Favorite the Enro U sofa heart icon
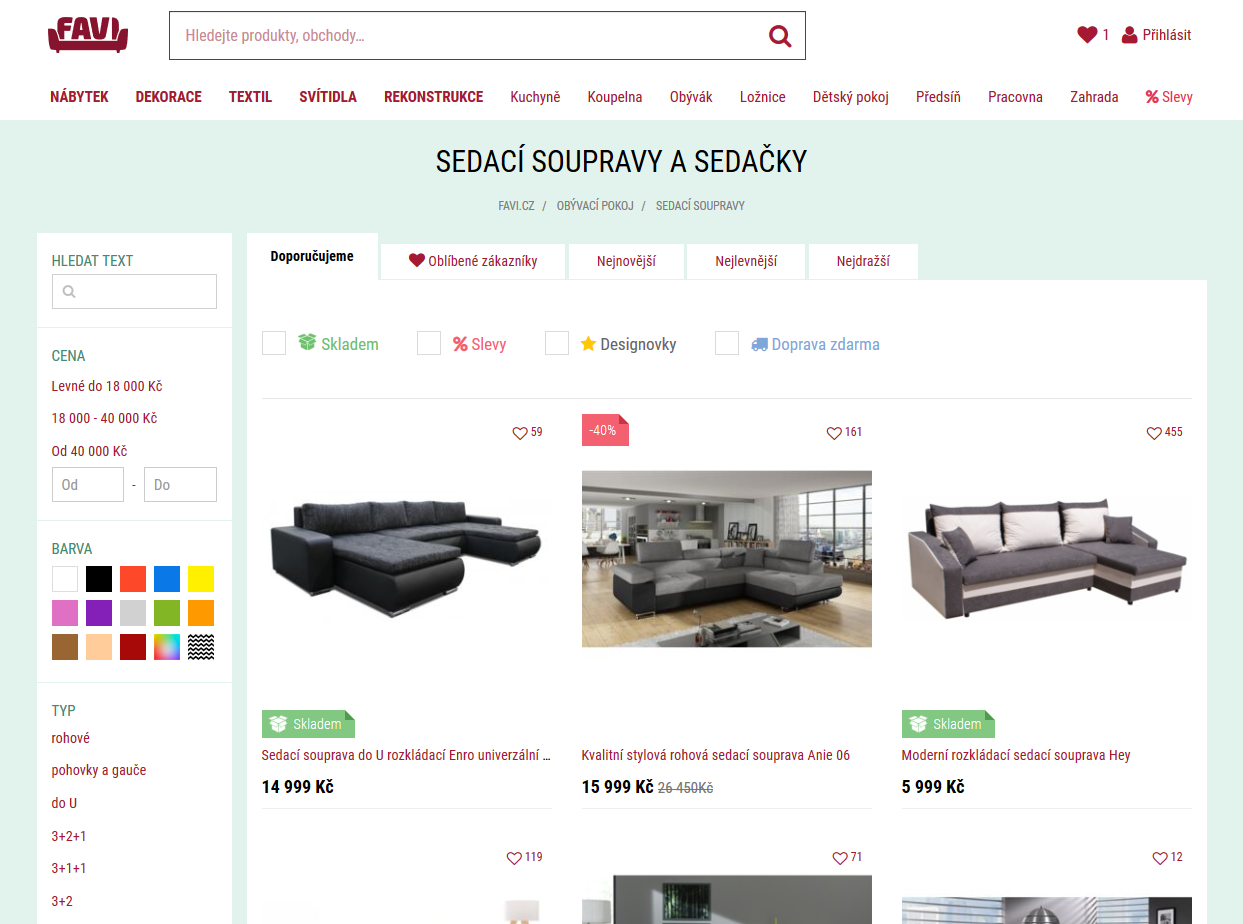The width and height of the screenshot is (1243, 924). pyautogui.click(x=520, y=433)
